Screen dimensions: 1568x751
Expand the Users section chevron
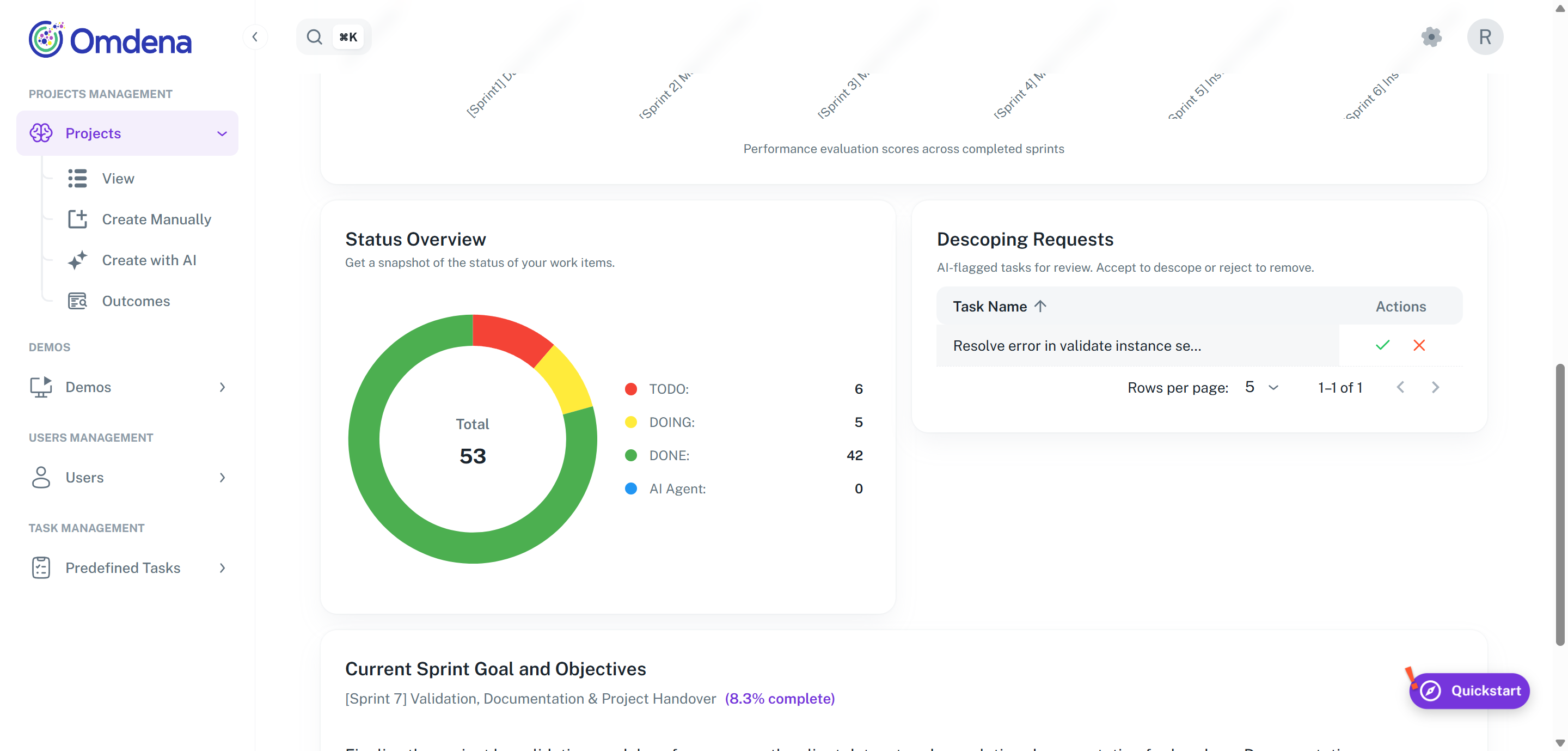(223, 478)
